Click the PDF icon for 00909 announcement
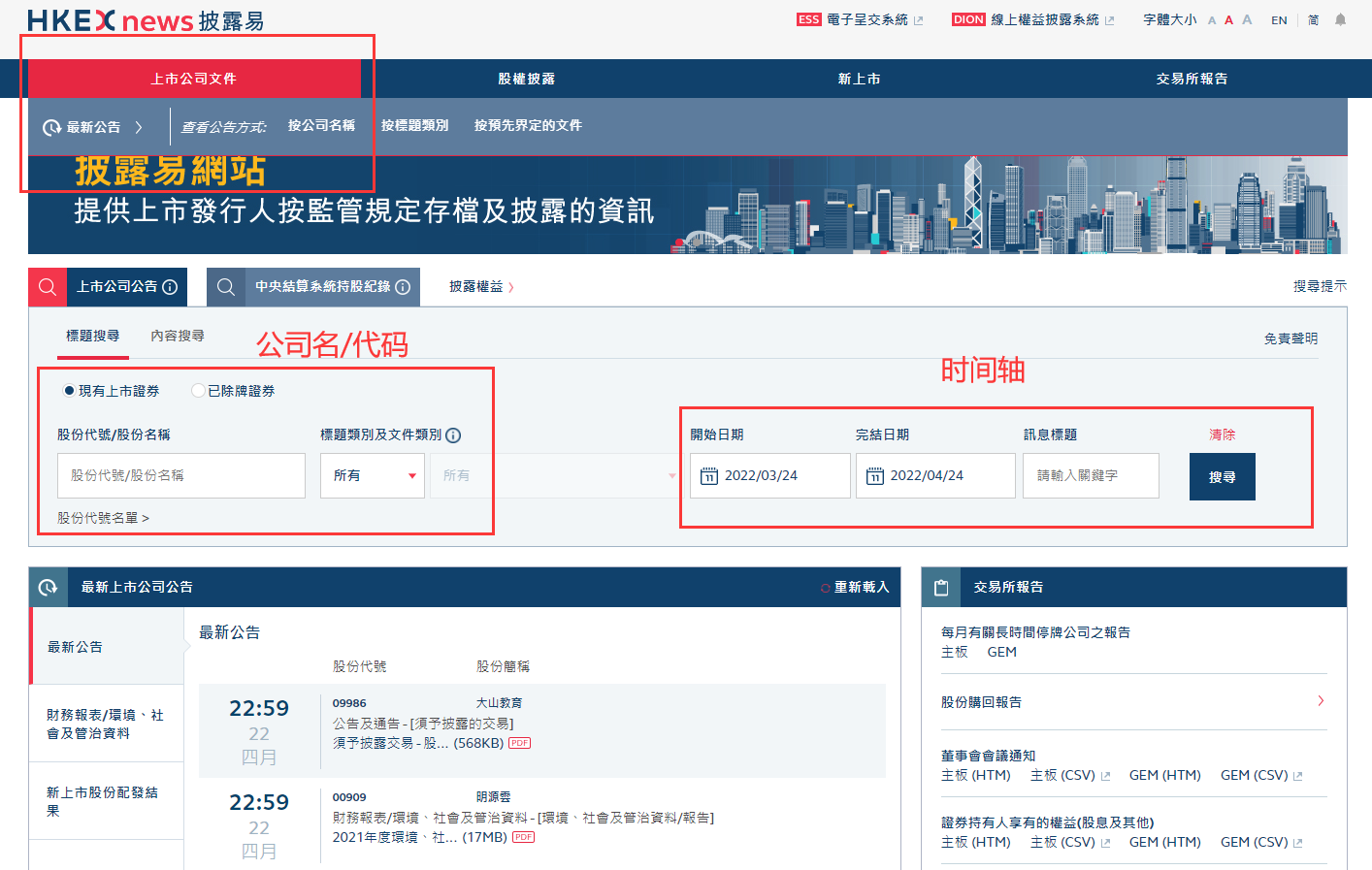Viewport: 1372px width, 870px height. pyautogui.click(x=524, y=837)
